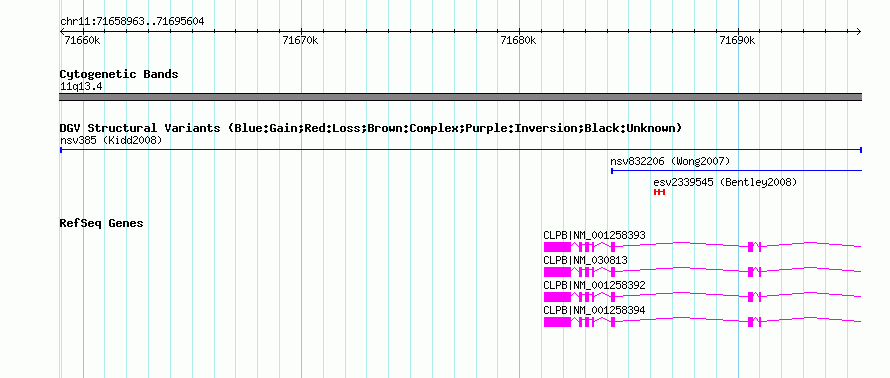Image resolution: width=890 pixels, height=378 pixels.
Task: Click the ruler's right arrow end
Action: 859,31
